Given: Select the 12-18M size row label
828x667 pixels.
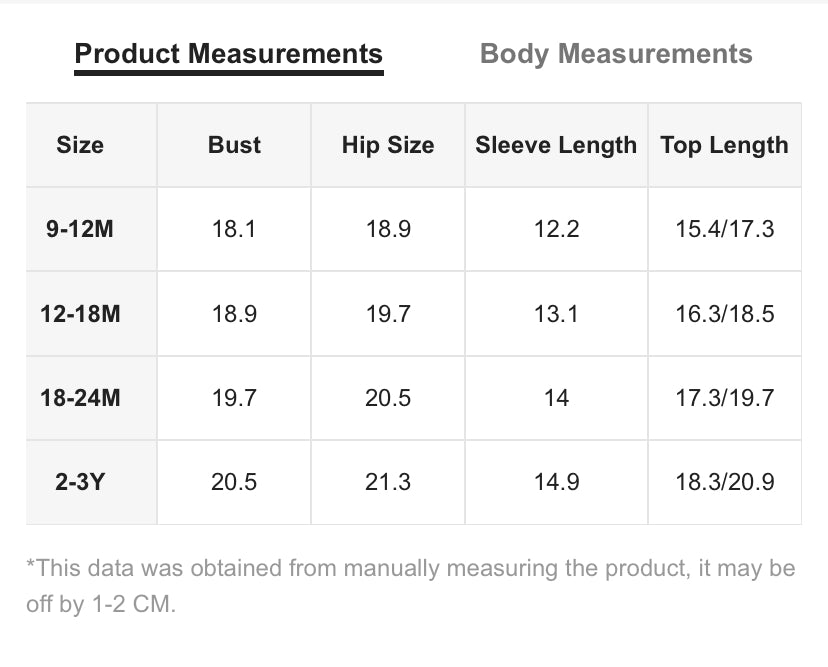Looking at the screenshot, I should 80,314.
